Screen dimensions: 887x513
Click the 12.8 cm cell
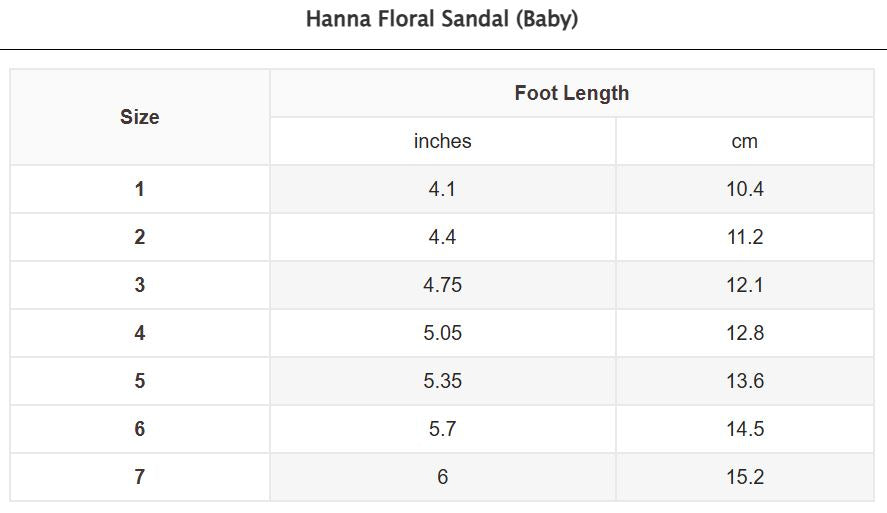point(745,333)
